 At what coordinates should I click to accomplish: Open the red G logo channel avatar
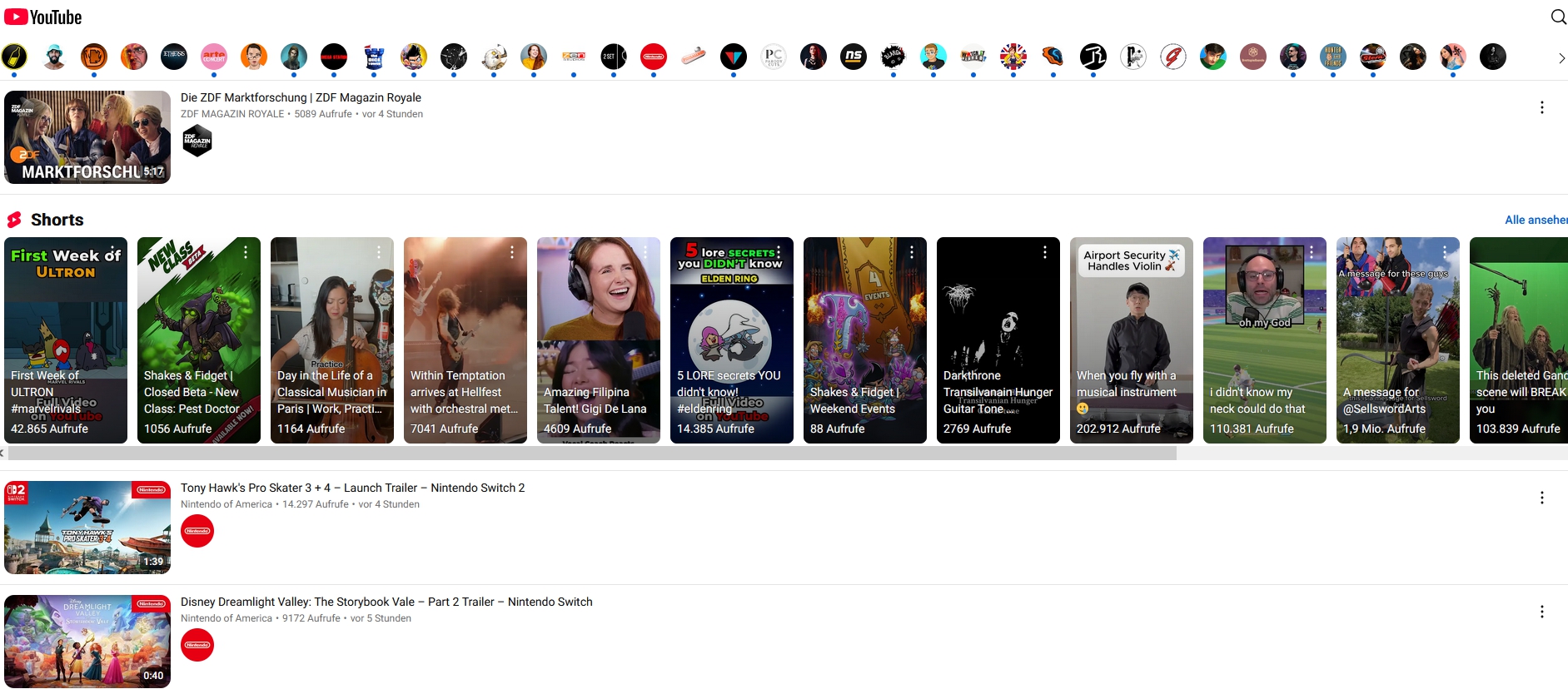point(1173,57)
